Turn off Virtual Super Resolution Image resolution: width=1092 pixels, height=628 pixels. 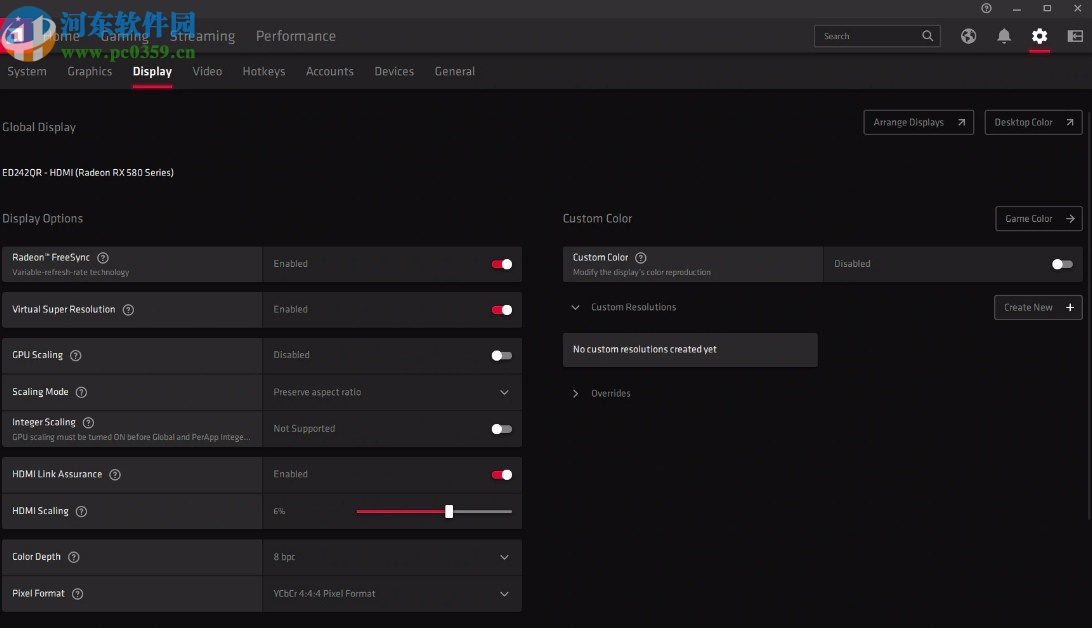501,310
